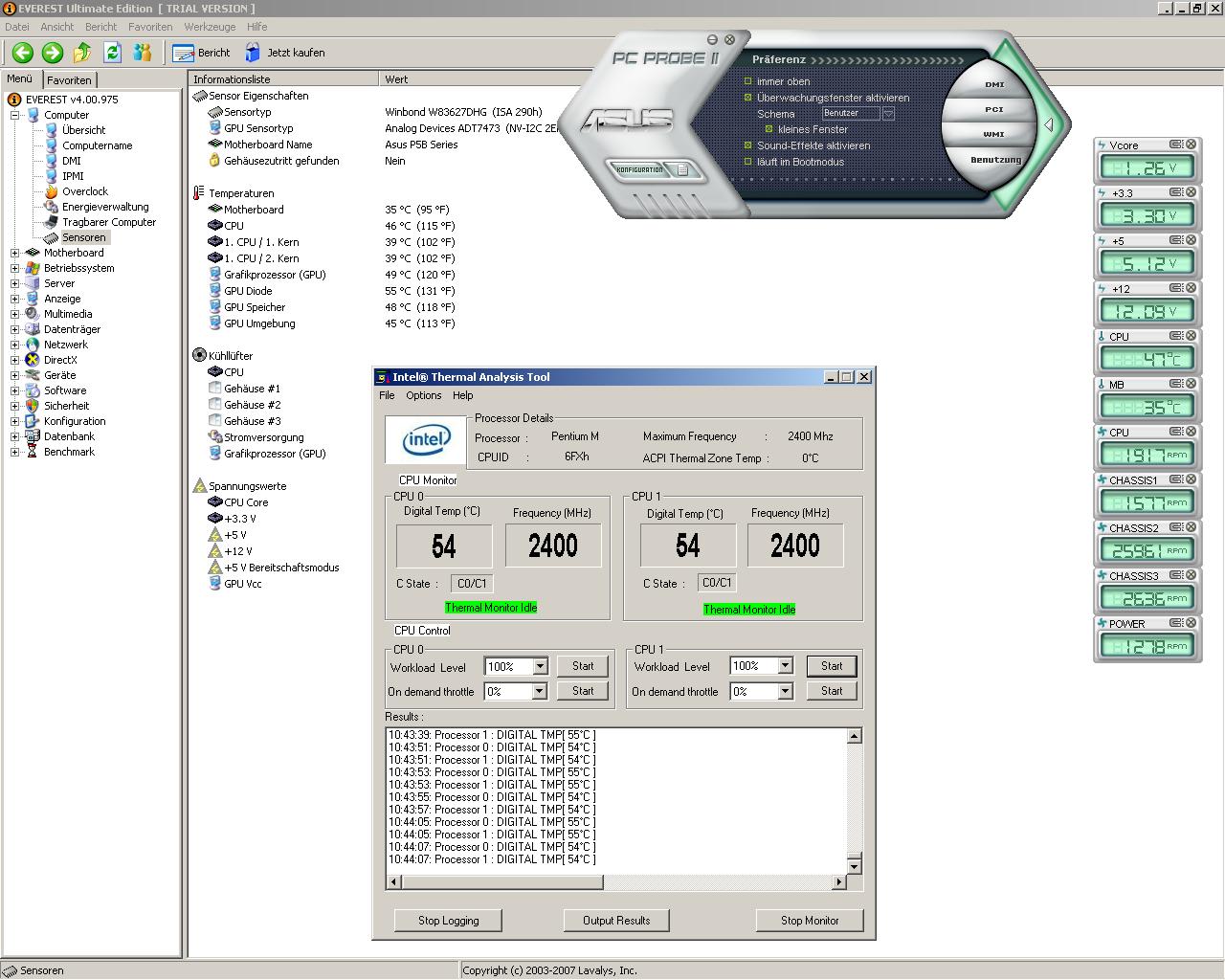1225x980 pixels.
Task: Click the green forward arrow toolbar icon
Action: 53,53
